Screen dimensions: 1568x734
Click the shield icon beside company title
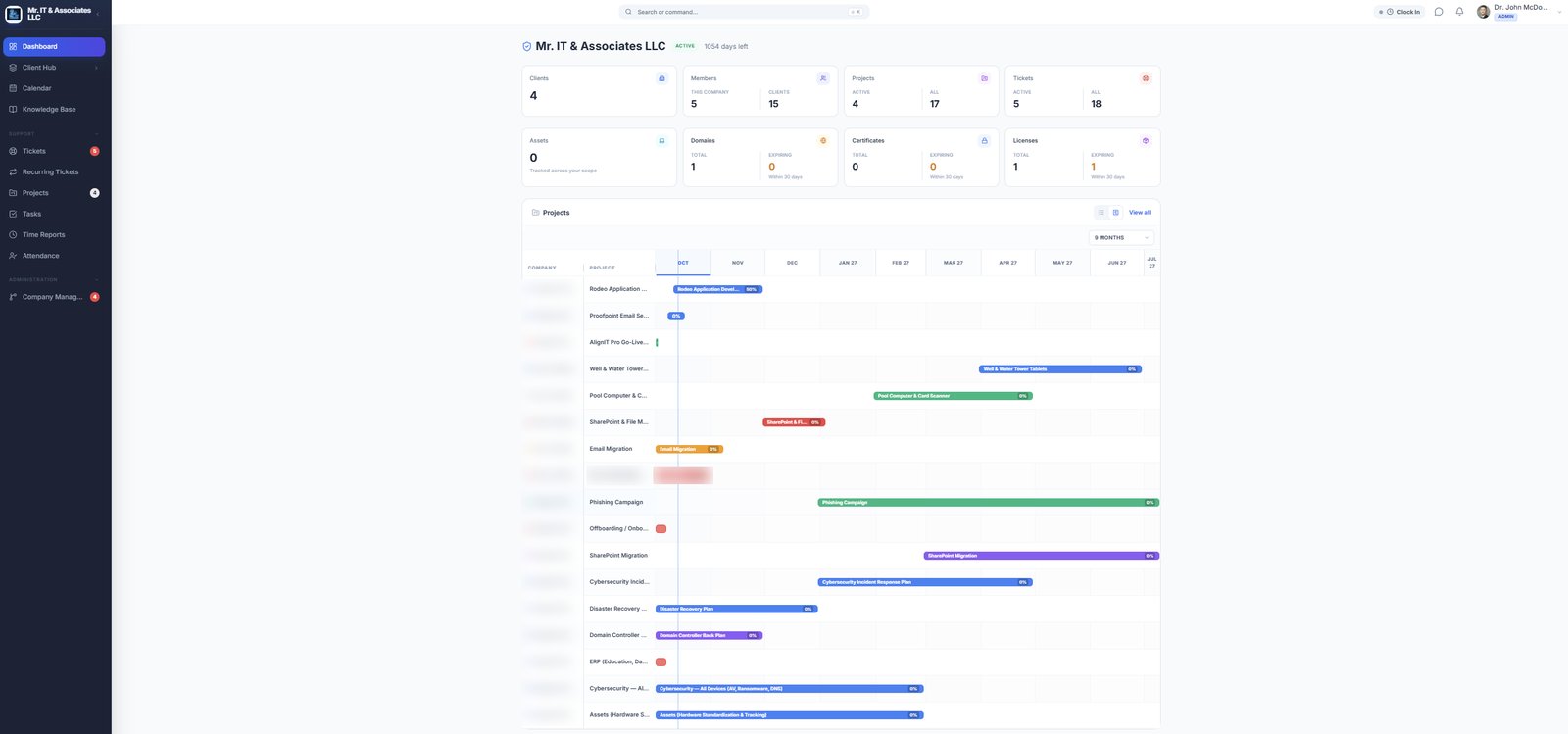(527, 46)
